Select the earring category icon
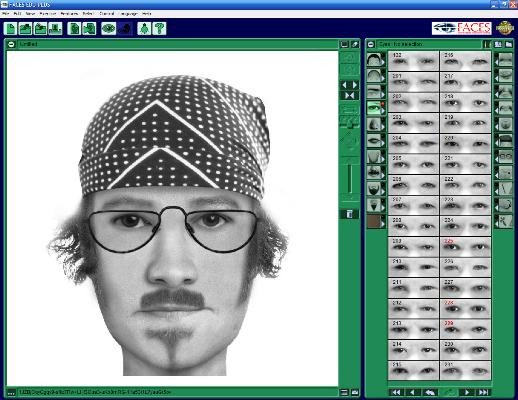518x400 pixels. tap(505, 205)
